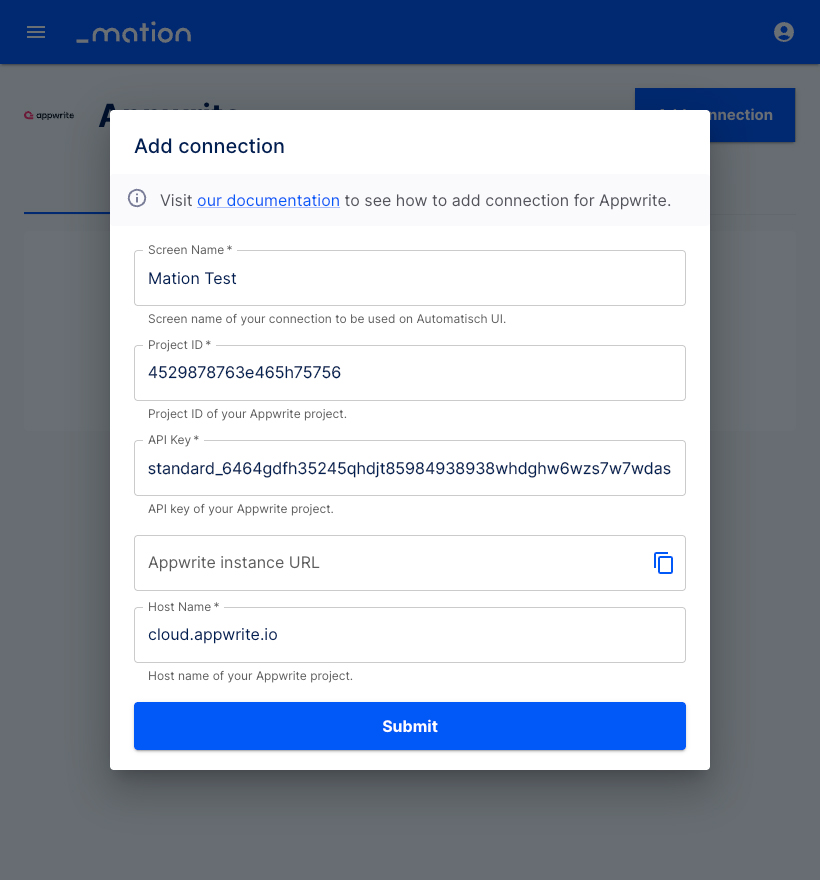The image size is (820, 880).
Task: Select the API Key input field
Action: [x=410, y=468]
